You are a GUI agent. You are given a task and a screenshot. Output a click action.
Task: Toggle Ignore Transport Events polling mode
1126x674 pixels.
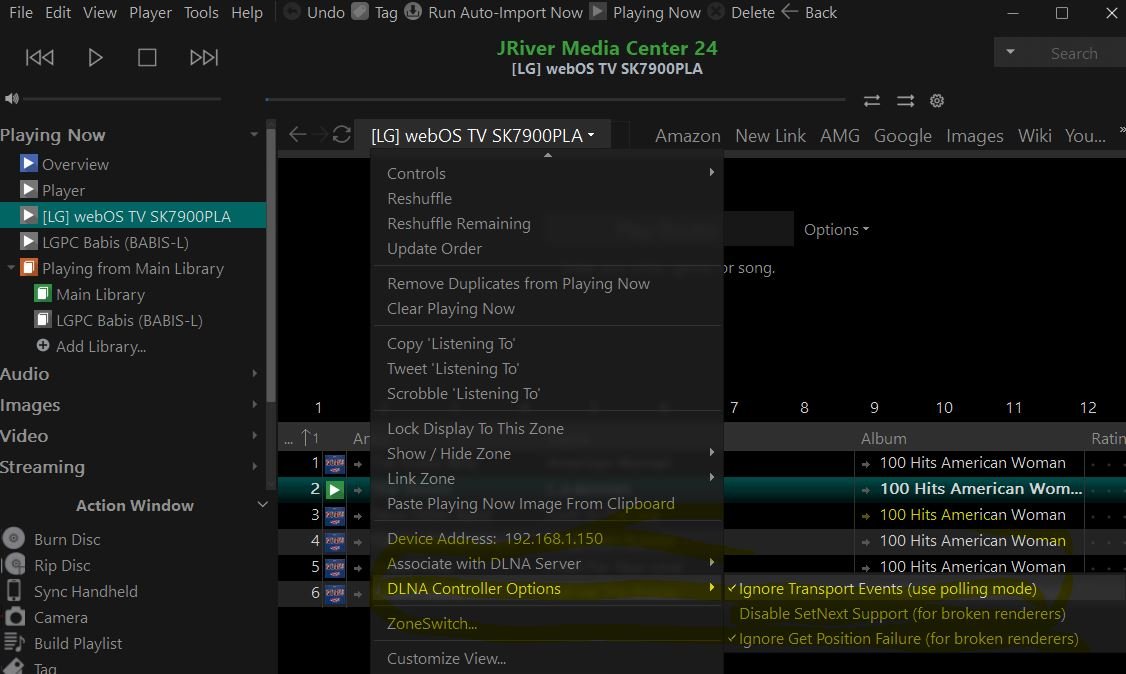pyautogui.click(x=887, y=589)
